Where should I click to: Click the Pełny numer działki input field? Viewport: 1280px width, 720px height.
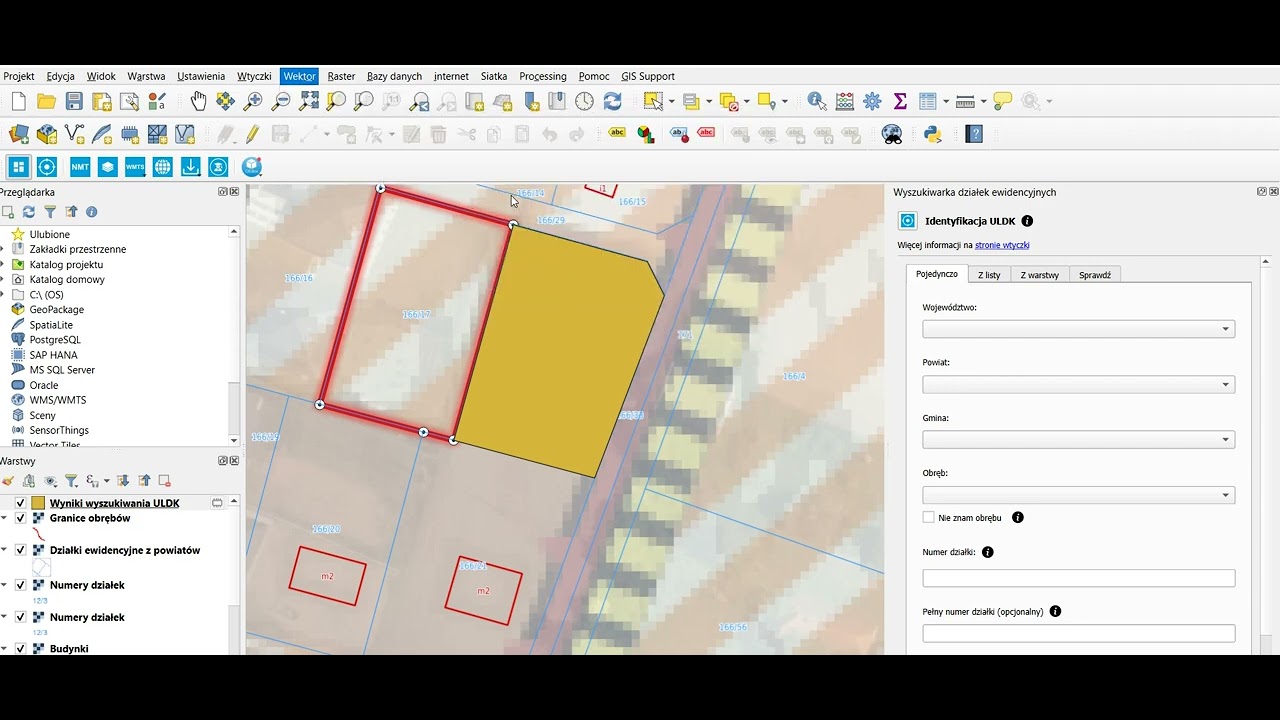(1078, 633)
